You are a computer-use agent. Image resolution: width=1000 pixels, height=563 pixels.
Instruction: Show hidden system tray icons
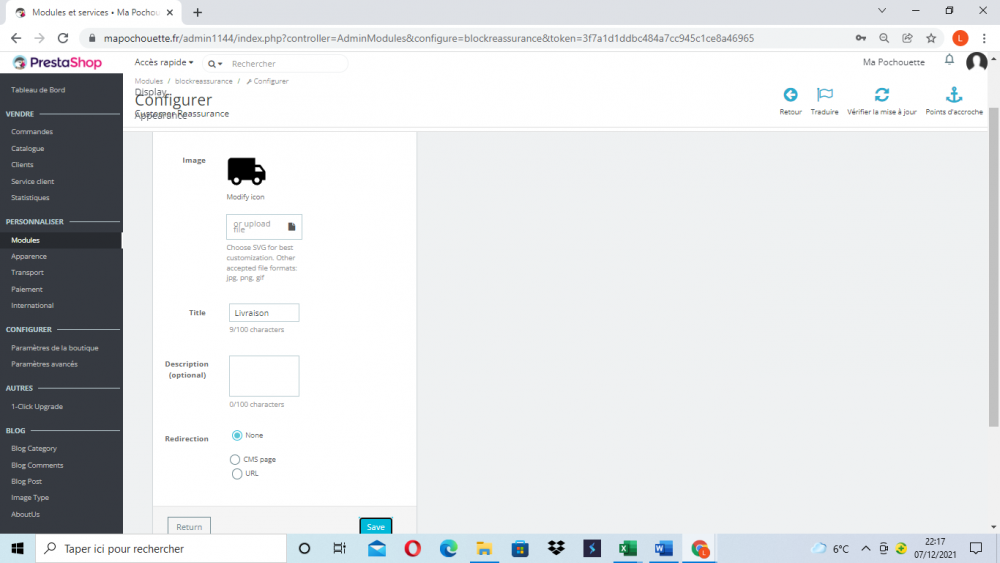pos(865,548)
